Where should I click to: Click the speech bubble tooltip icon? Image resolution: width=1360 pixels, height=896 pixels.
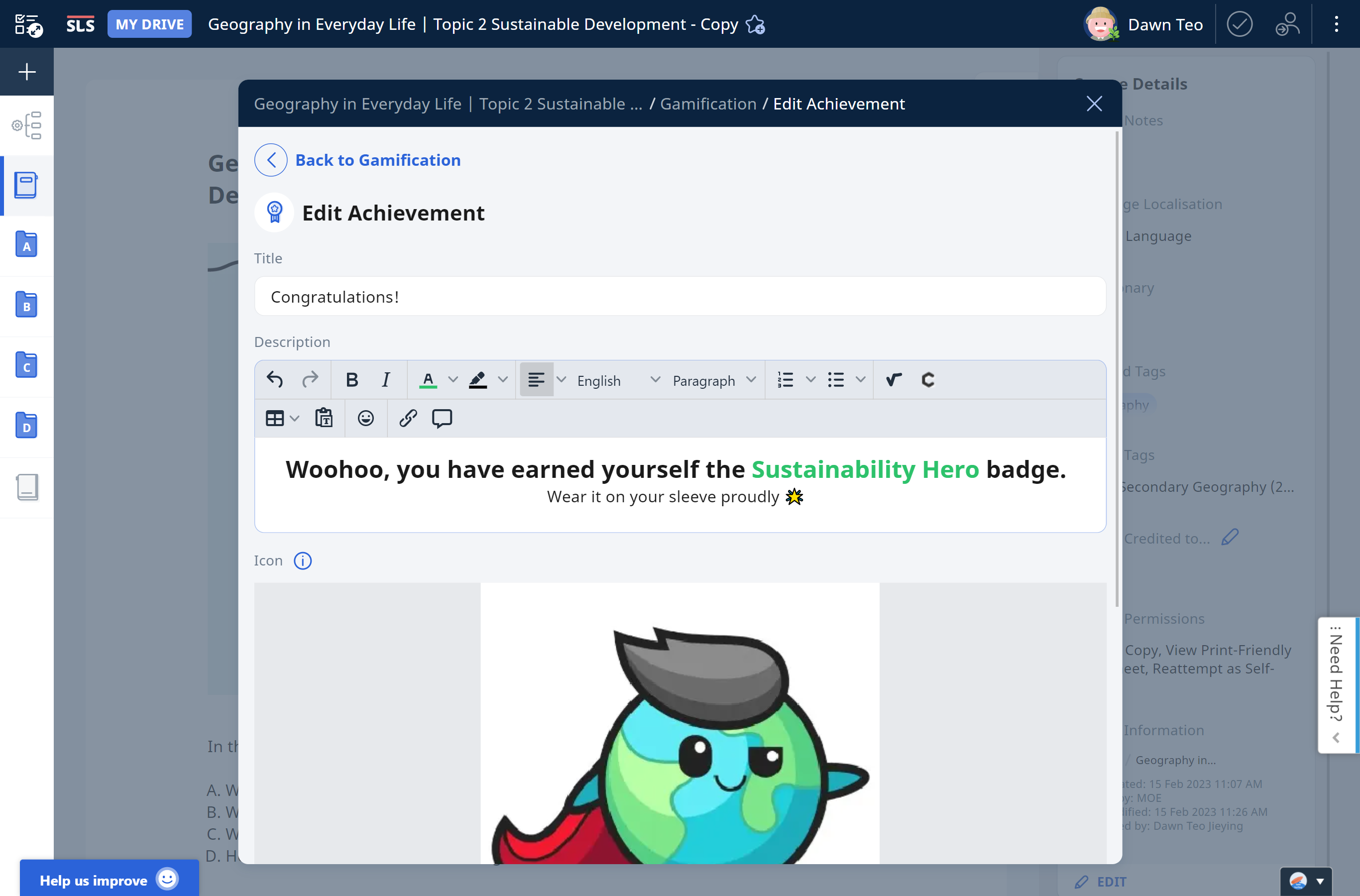442,418
